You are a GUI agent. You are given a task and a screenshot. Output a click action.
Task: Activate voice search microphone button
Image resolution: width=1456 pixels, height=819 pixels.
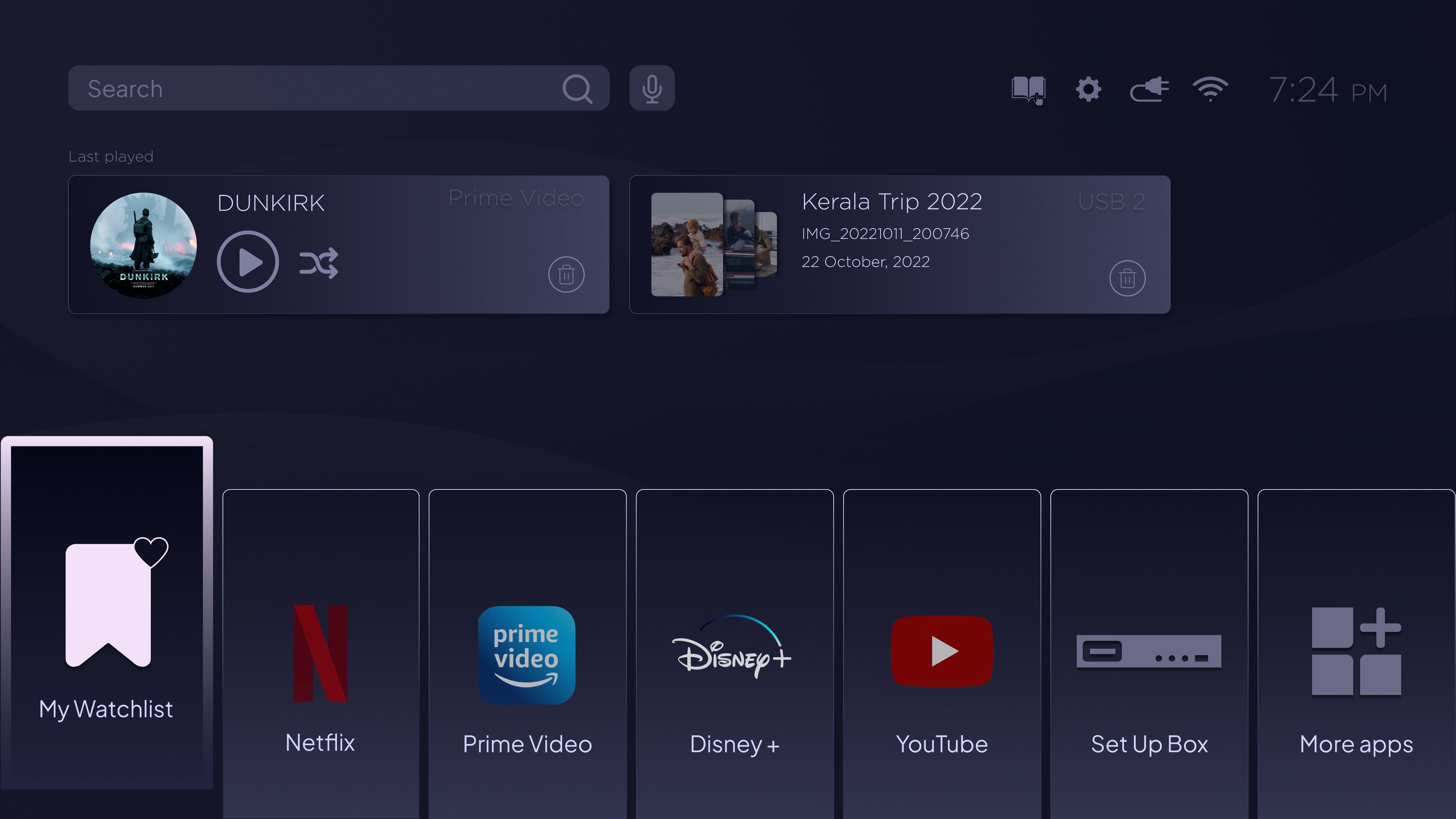point(652,88)
